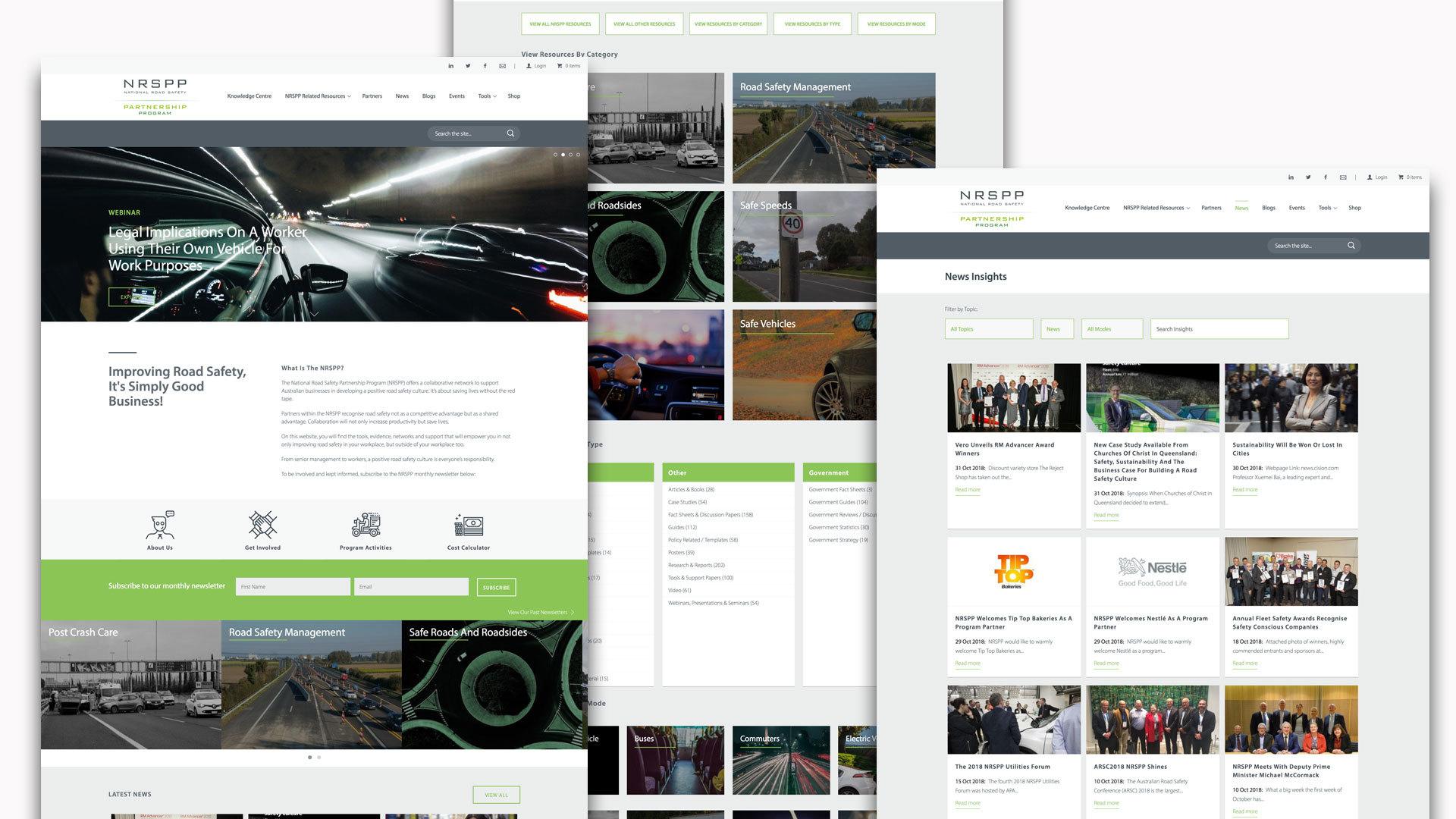Expand the All Topics filter dropdown
Viewport: 1456px width, 819px height.
(988, 329)
